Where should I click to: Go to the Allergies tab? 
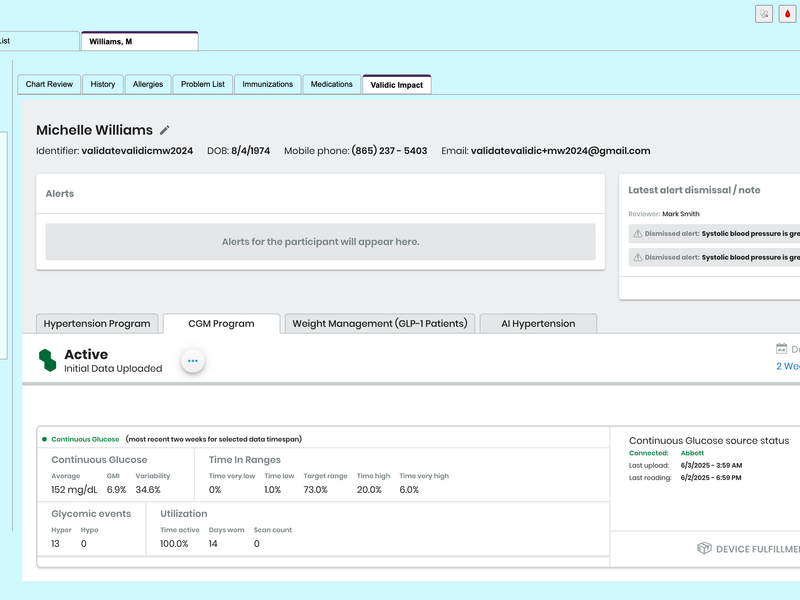[148, 85]
